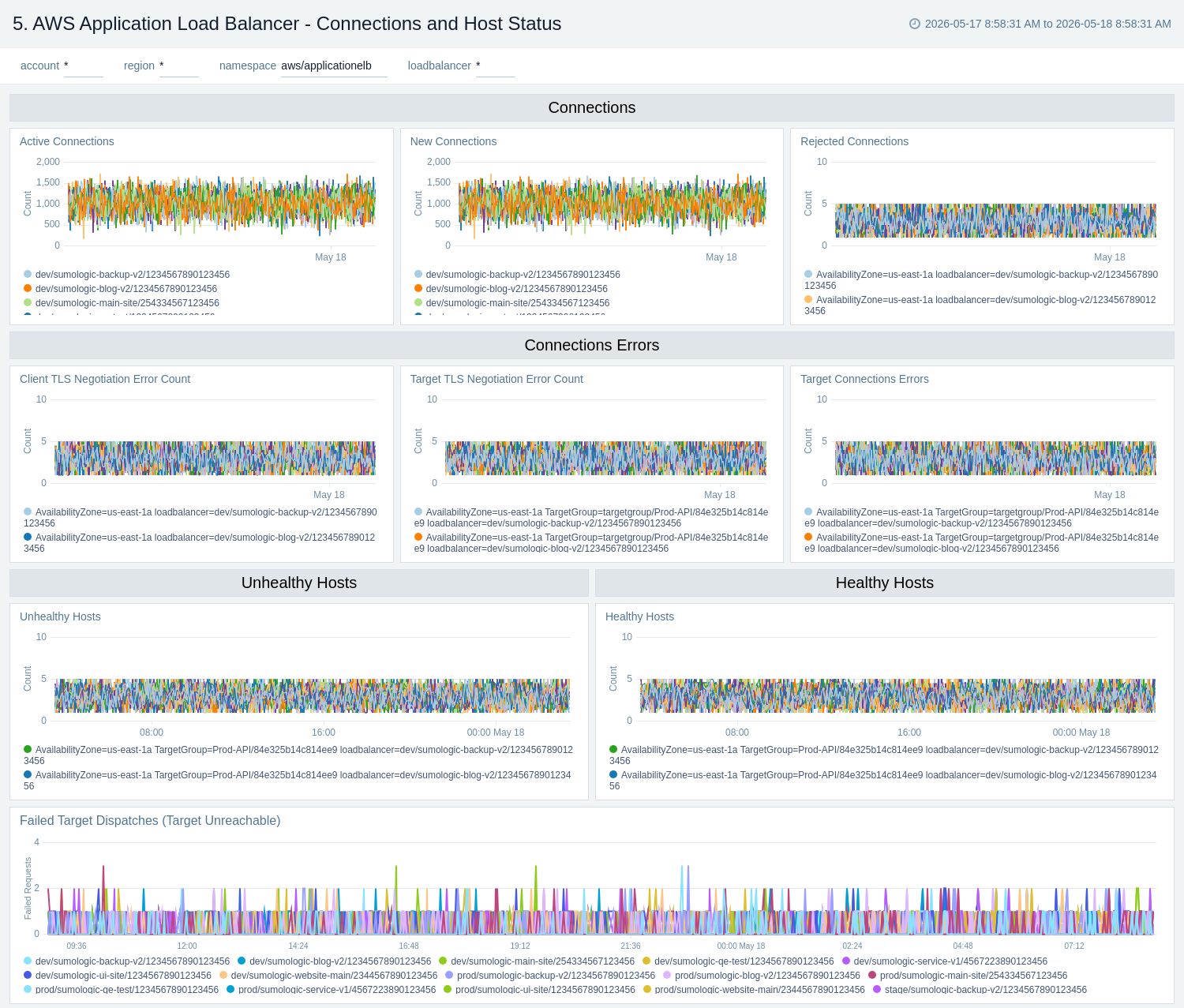The image size is (1184, 1008).
Task: Click the loadbalancer filter input
Action: [x=495, y=66]
